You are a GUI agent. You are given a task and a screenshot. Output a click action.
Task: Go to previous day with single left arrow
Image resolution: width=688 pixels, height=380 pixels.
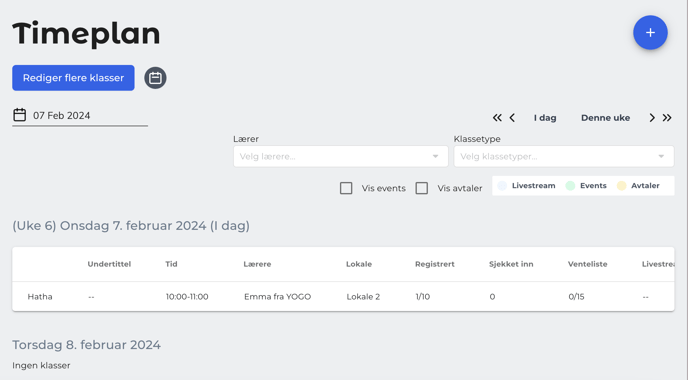point(512,118)
